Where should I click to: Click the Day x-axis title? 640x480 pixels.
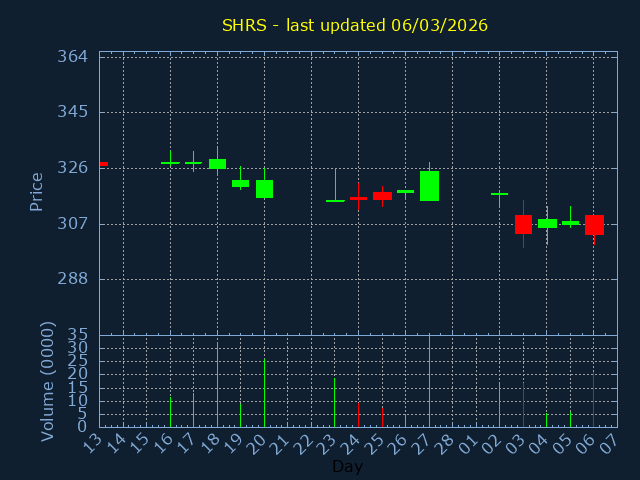[347, 466]
